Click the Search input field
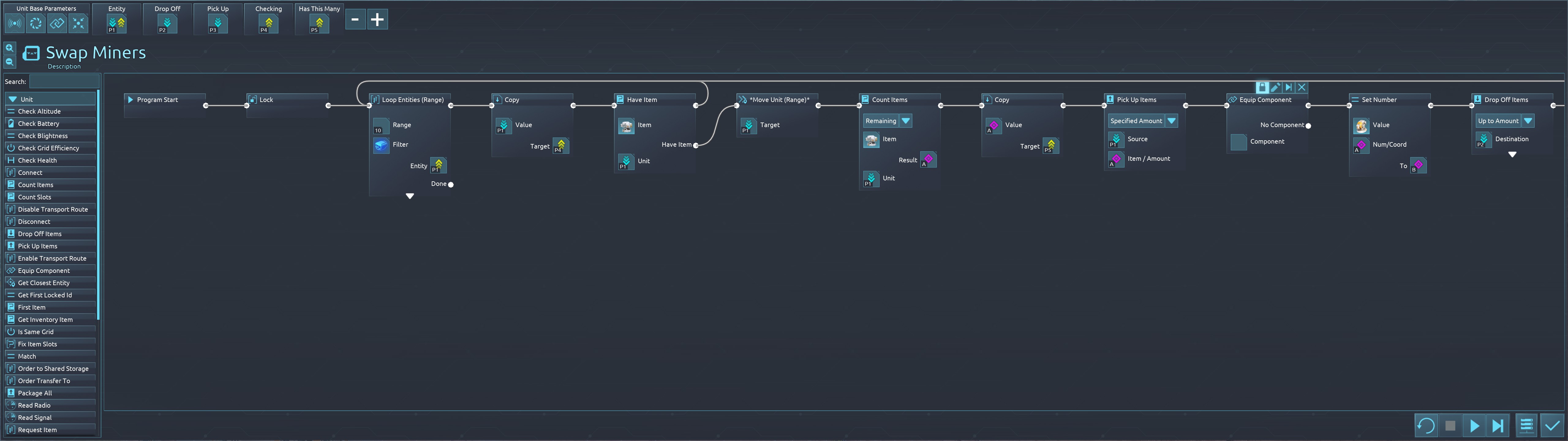Viewport: 1568px width, 441px height. (64, 82)
